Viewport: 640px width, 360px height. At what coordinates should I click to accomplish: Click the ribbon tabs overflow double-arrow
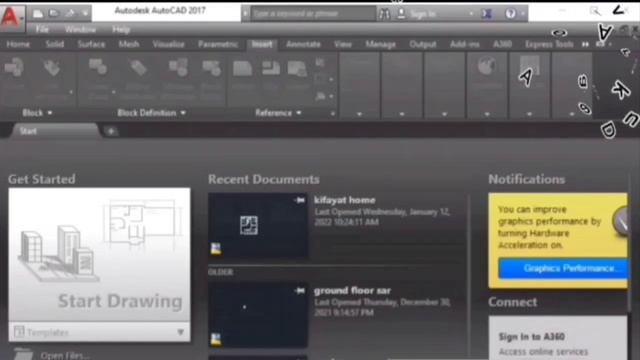(585, 44)
